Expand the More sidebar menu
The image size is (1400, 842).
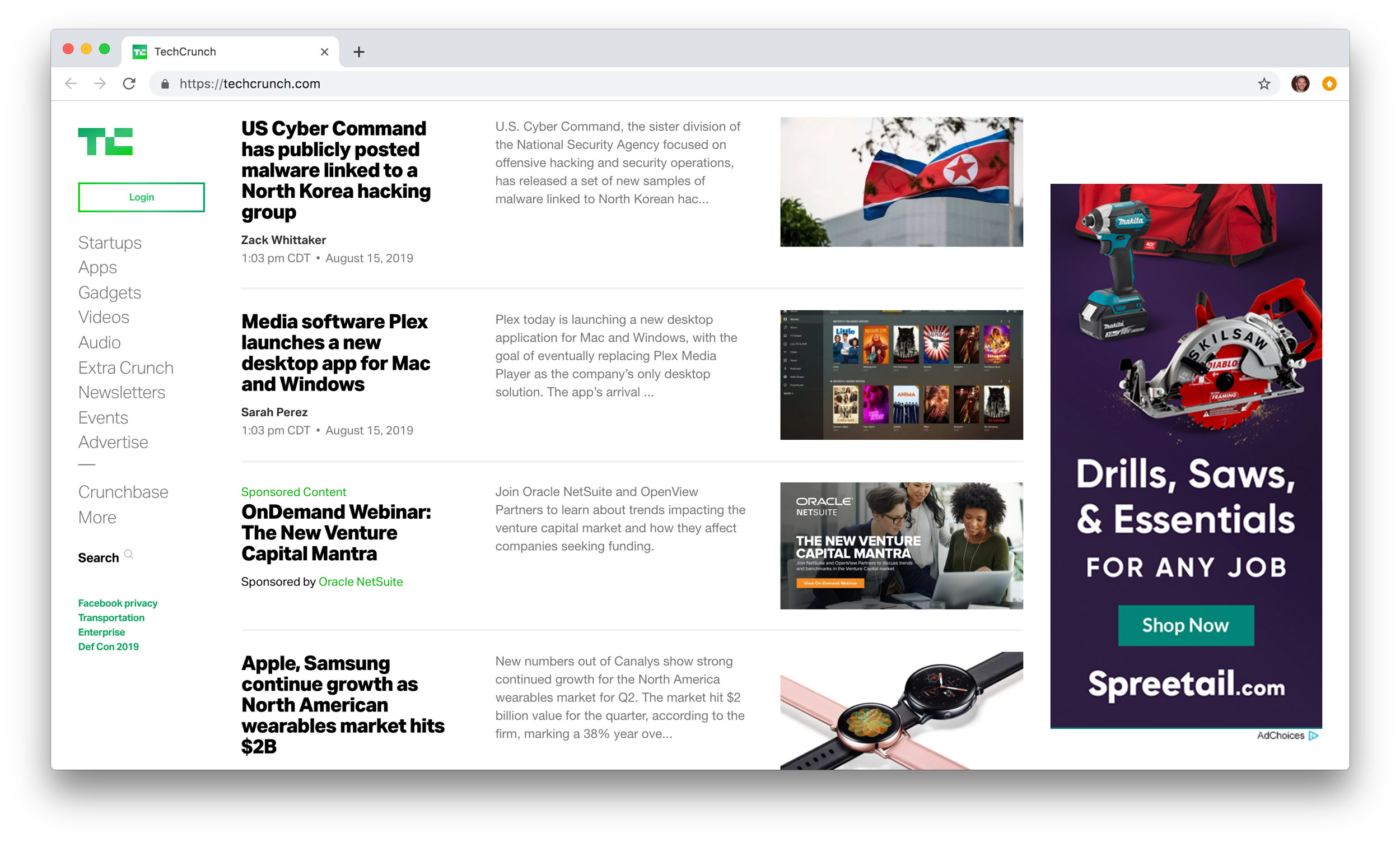click(x=97, y=518)
